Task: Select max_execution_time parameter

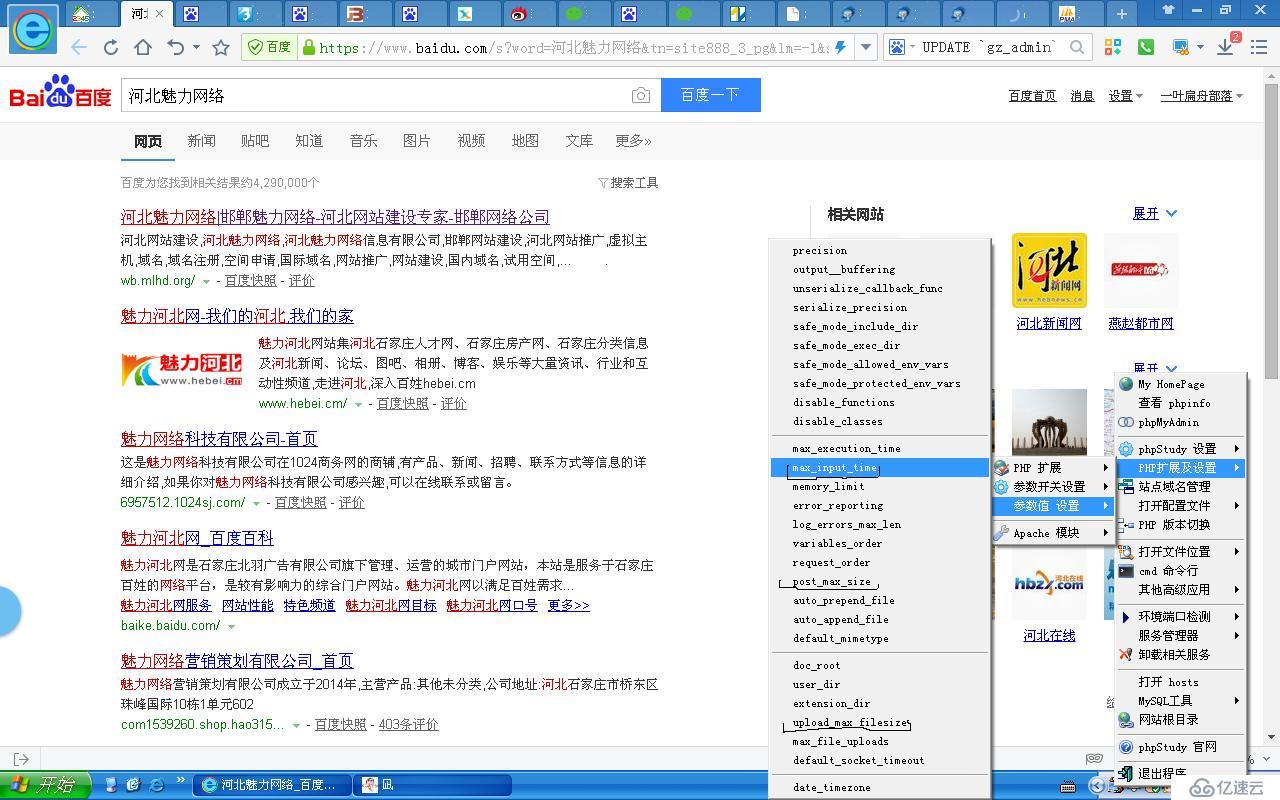Action: pyautogui.click(x=880, y=449)
